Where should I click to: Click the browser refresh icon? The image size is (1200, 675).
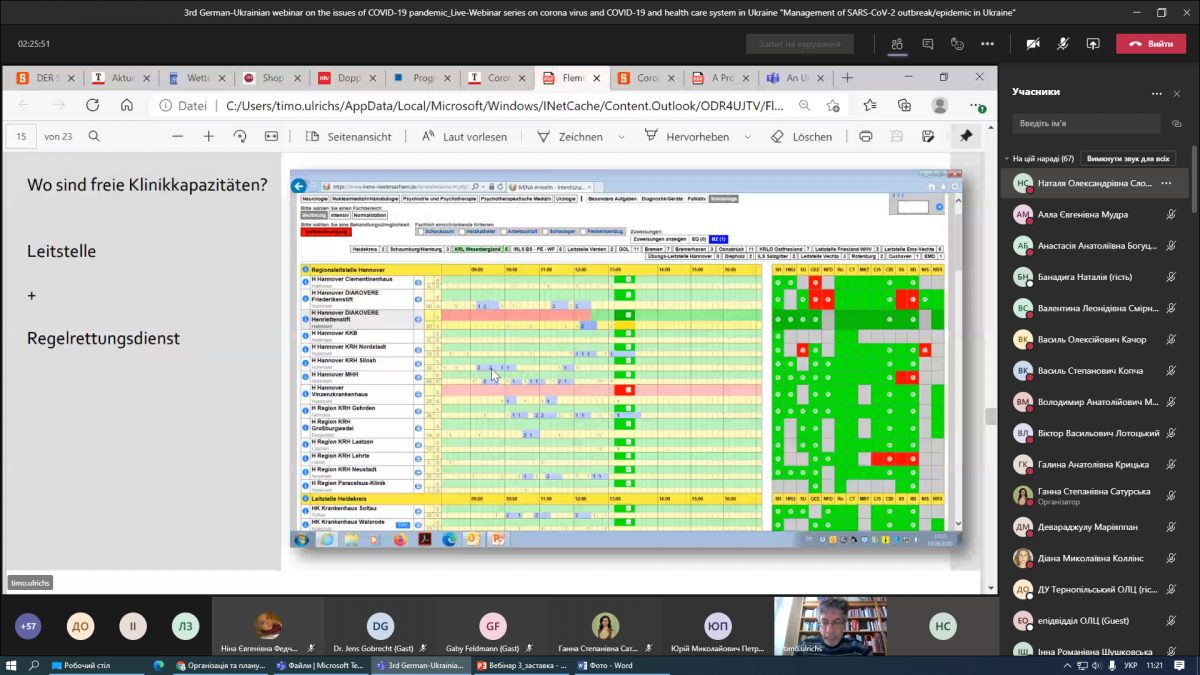click(92, 105)
